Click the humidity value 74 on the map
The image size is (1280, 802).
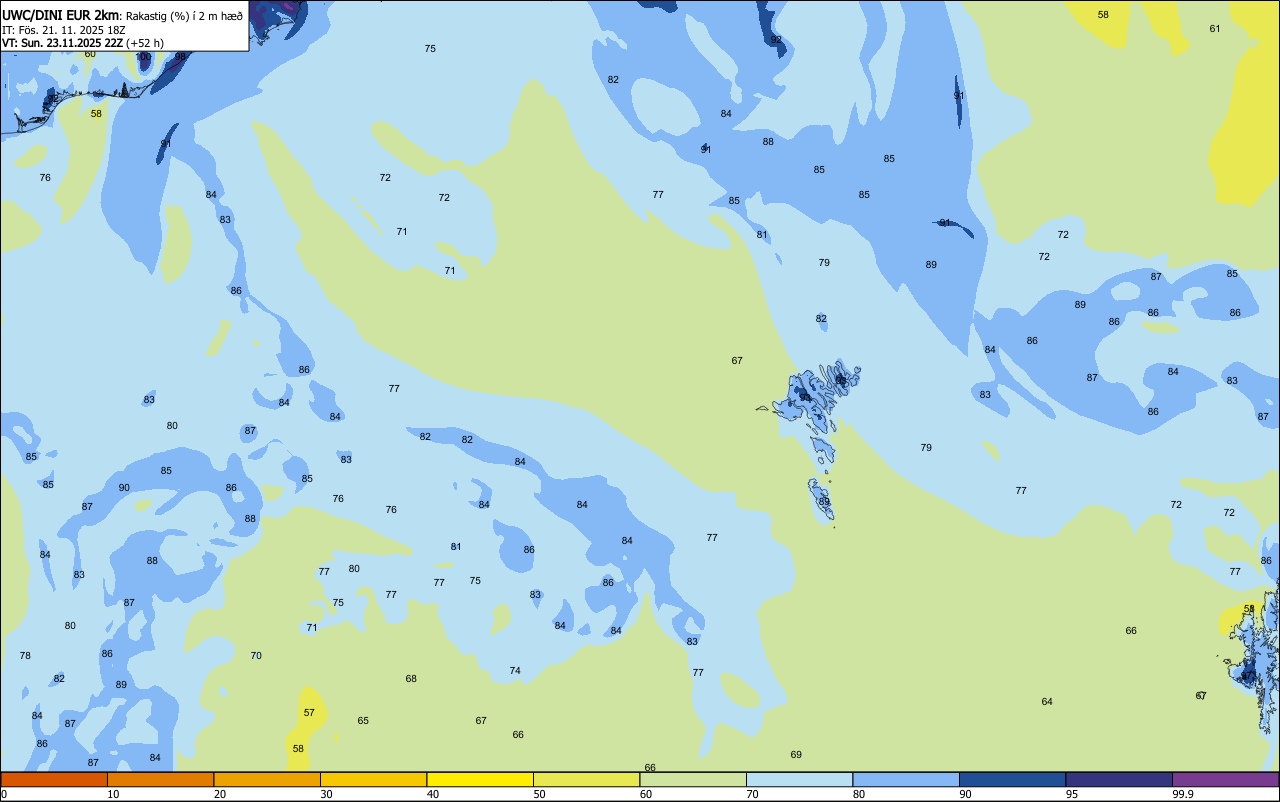[515, 670]
